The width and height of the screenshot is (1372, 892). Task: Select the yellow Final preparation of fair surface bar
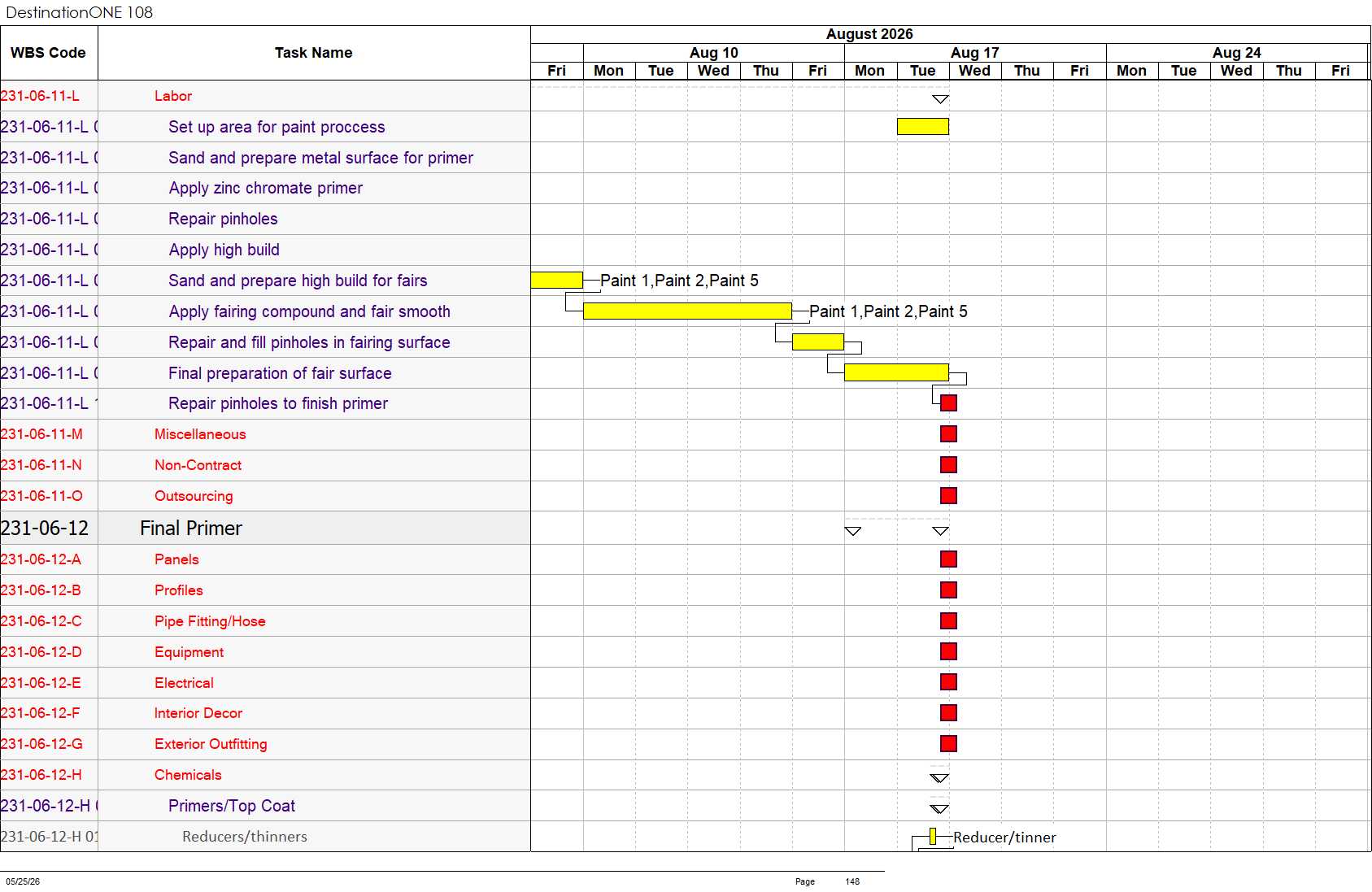(x=896, y=373)
